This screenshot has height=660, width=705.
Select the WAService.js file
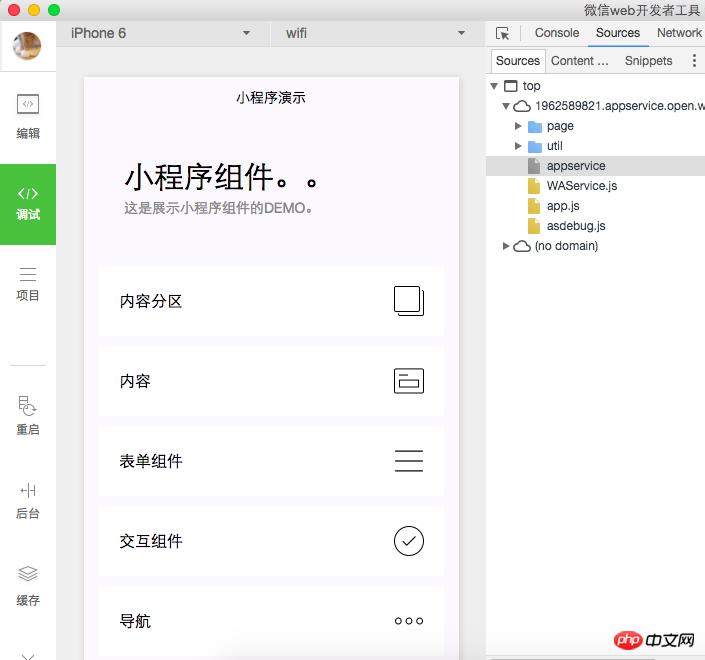pyautogui.click(x=581, y=186)
